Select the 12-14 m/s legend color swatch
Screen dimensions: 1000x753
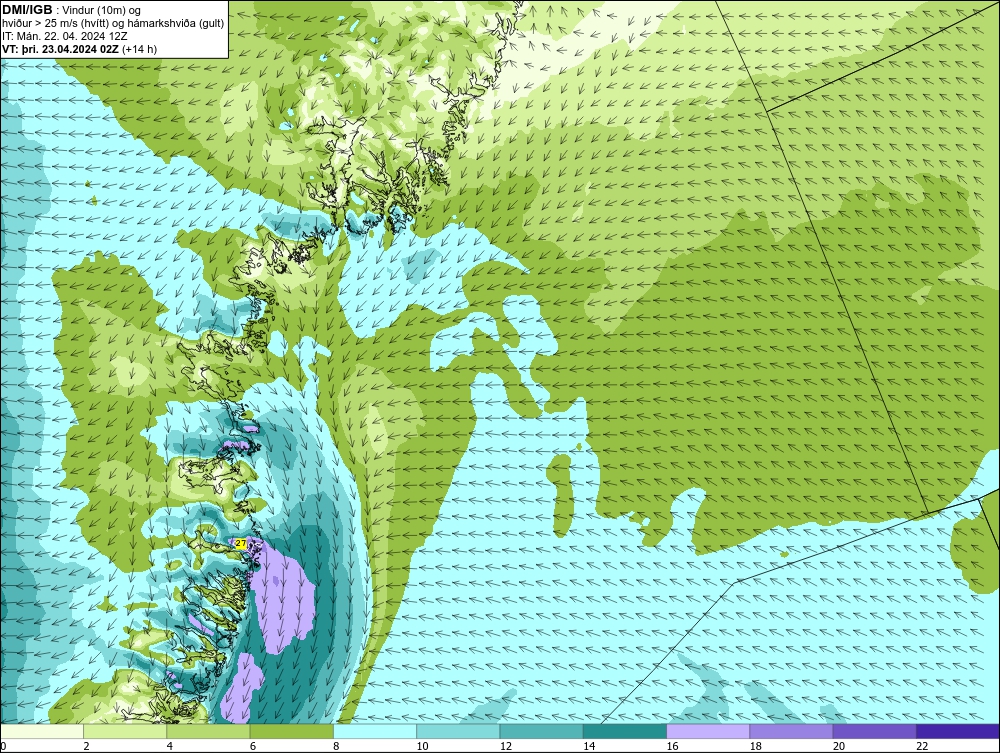pos(541,731)
